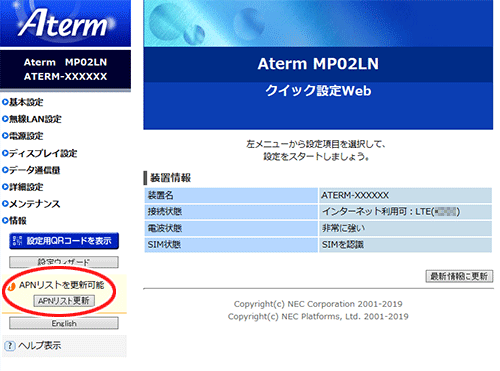Open the 基本設定 menu
This screenshot has width=500, height=371.
[26, 102]
